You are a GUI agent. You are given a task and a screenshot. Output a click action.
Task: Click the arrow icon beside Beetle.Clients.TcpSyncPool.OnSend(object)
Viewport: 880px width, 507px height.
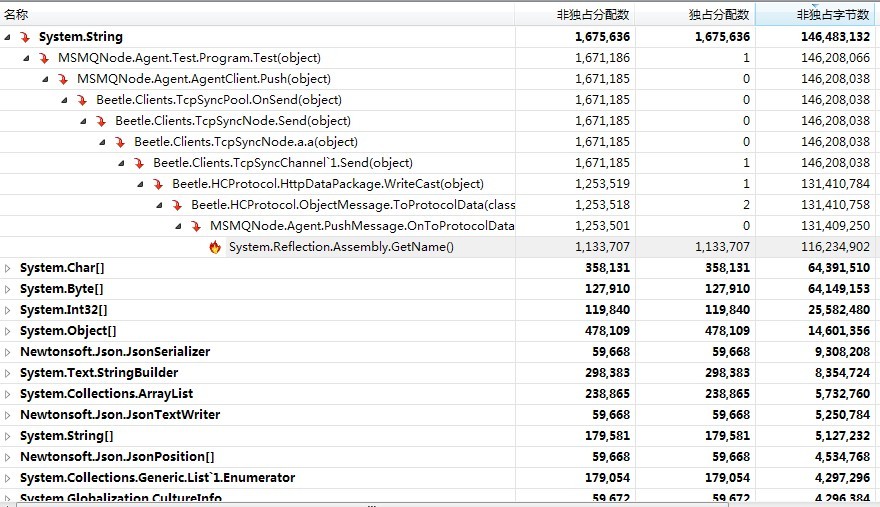(82, 101)
